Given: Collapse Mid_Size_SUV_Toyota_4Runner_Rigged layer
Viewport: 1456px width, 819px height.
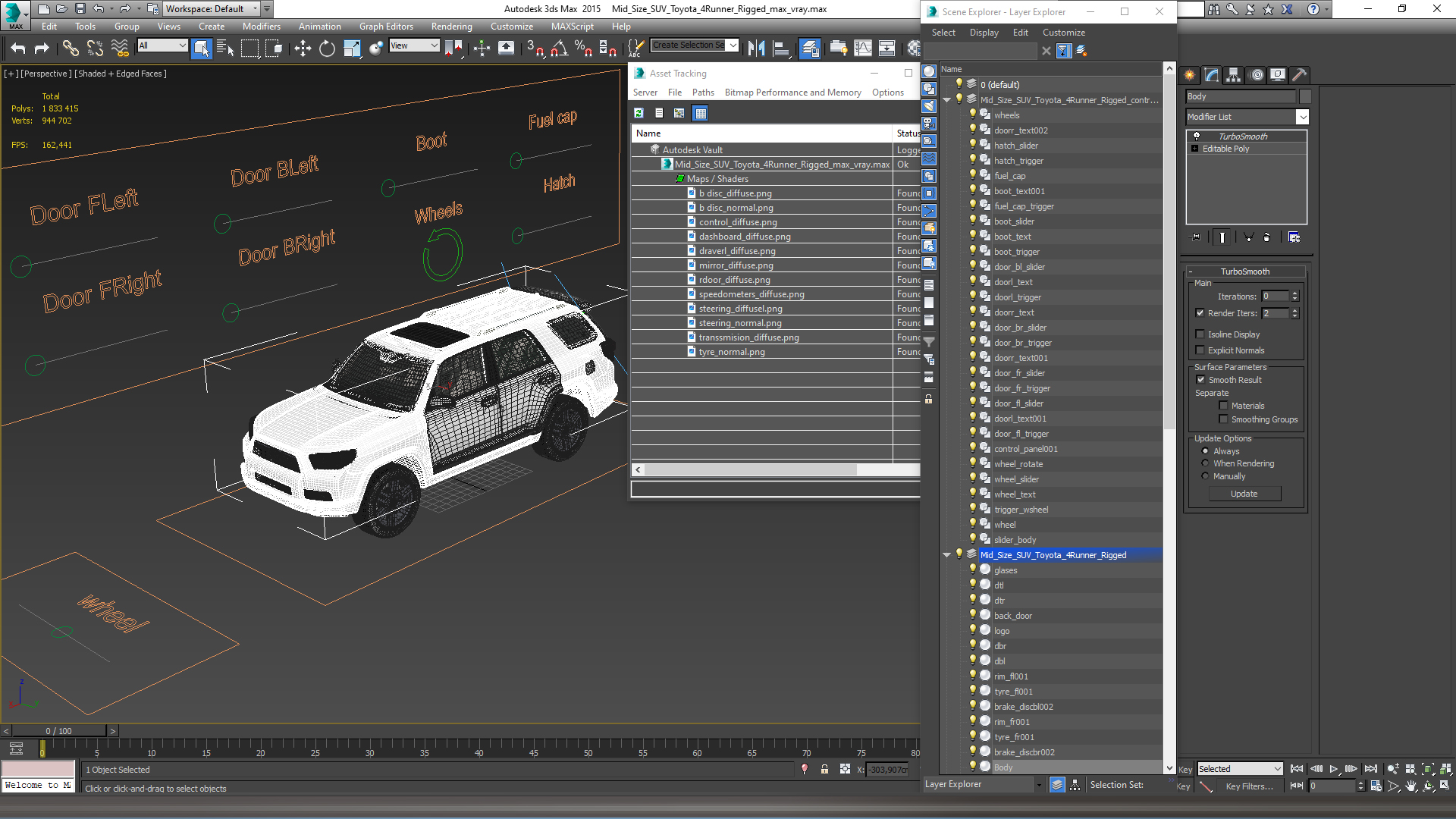Looking at the screenshot, I should 947,555.
